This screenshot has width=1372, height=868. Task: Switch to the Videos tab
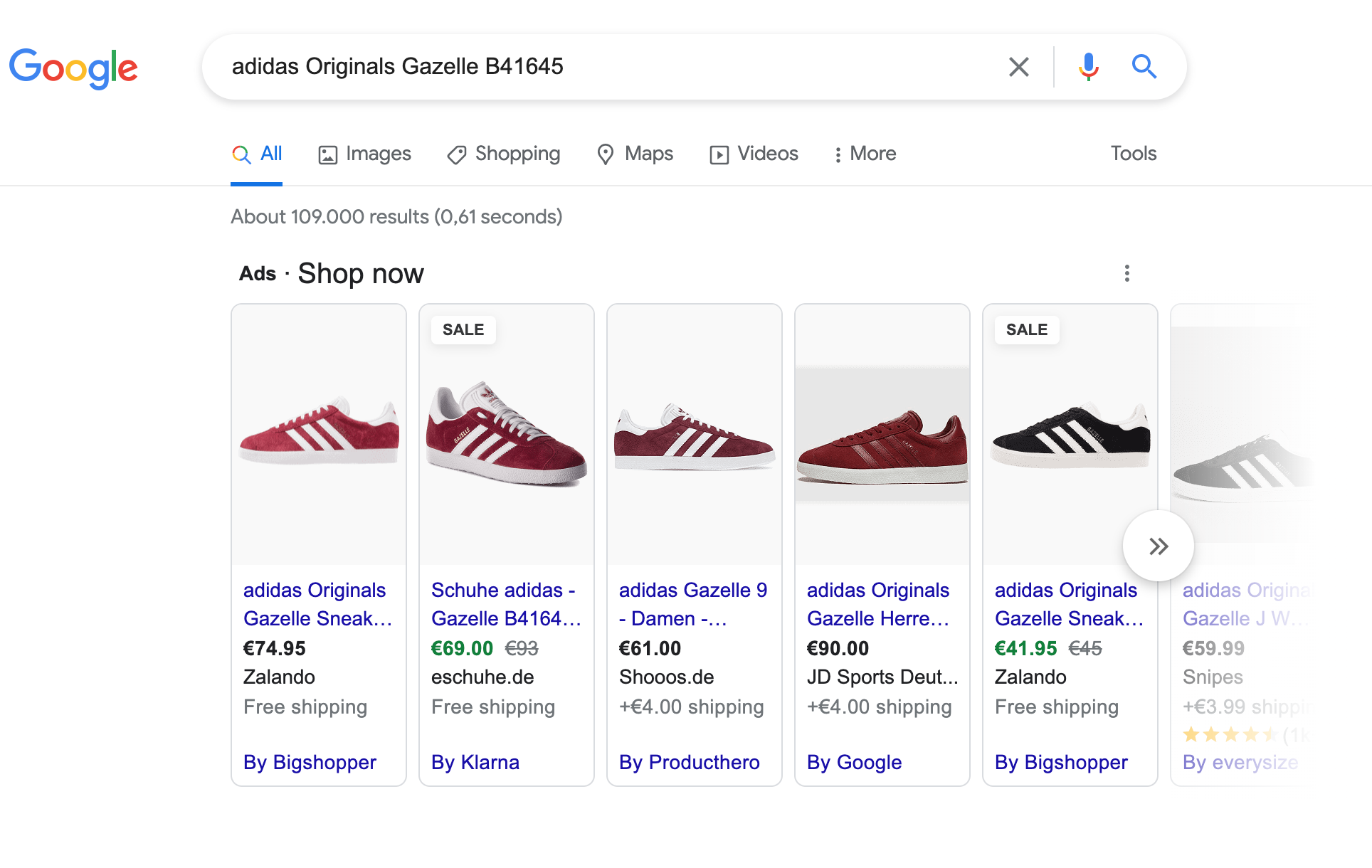coord(754,154)
